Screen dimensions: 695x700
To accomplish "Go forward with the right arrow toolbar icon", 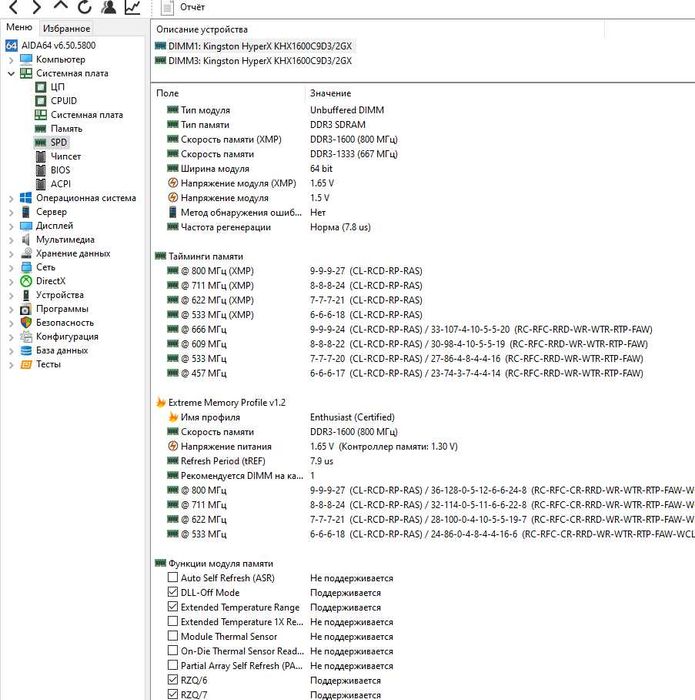I will point(37,6).
